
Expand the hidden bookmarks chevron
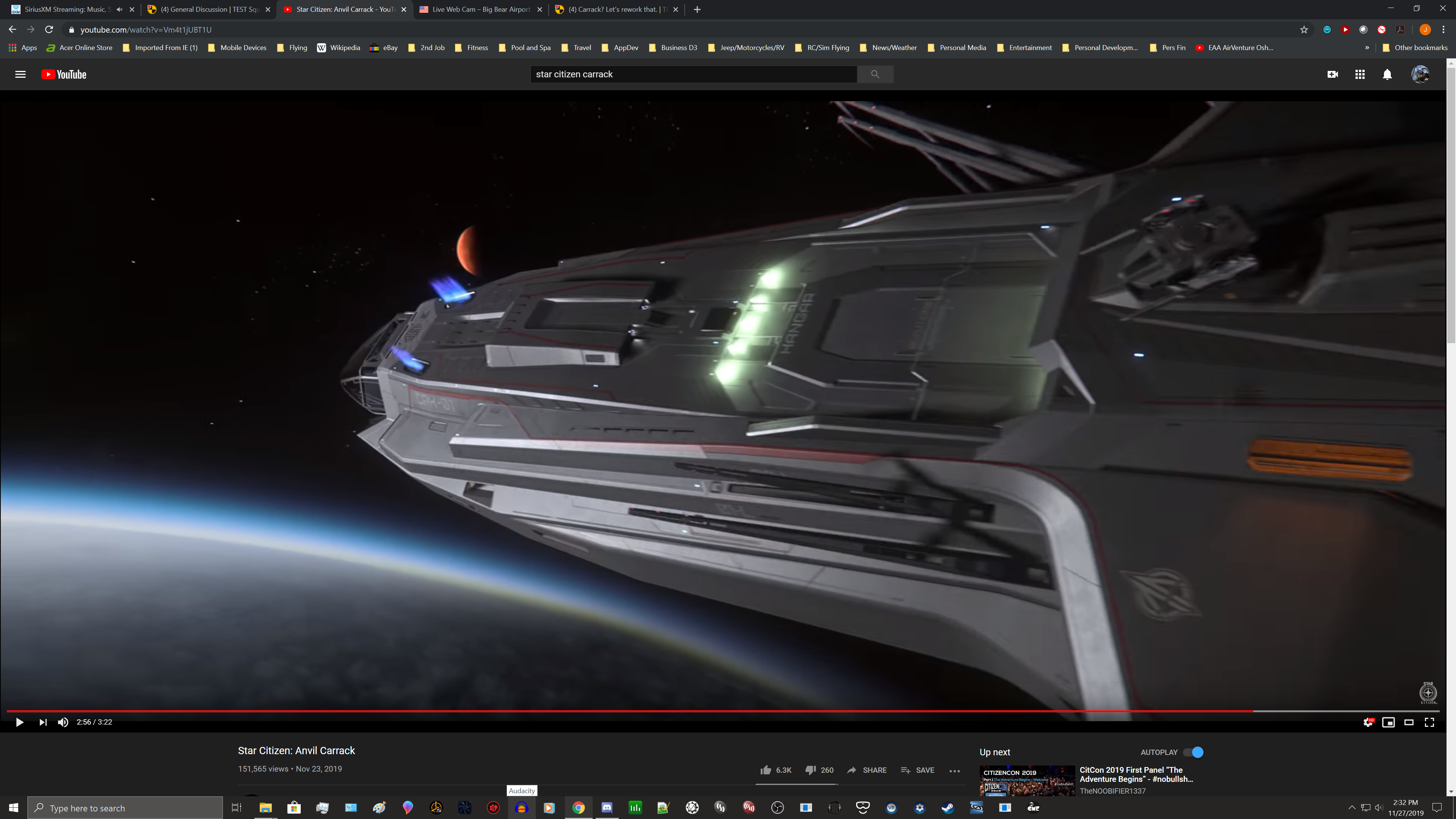[1367, 47]
